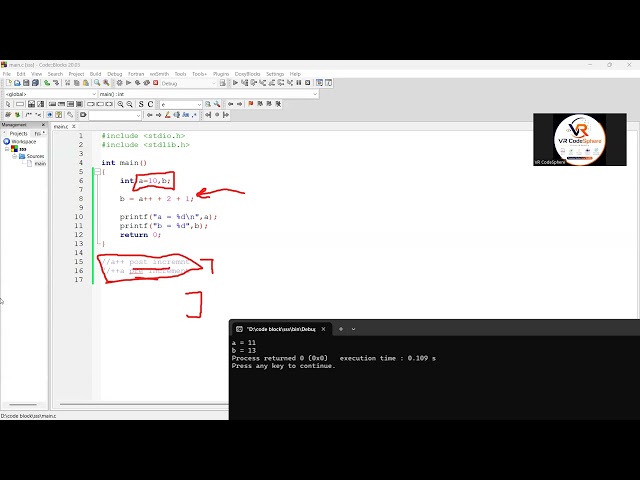Open the Edit menu

tap(21, 74)
